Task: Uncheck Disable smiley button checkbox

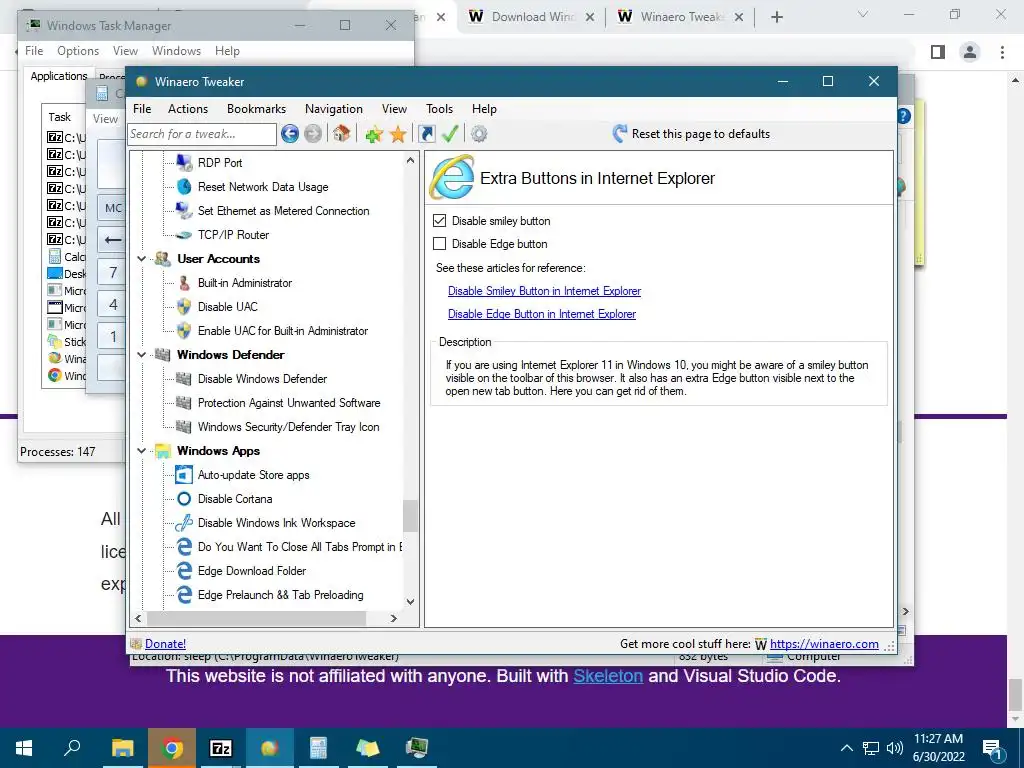Action: tap(440, 221)
